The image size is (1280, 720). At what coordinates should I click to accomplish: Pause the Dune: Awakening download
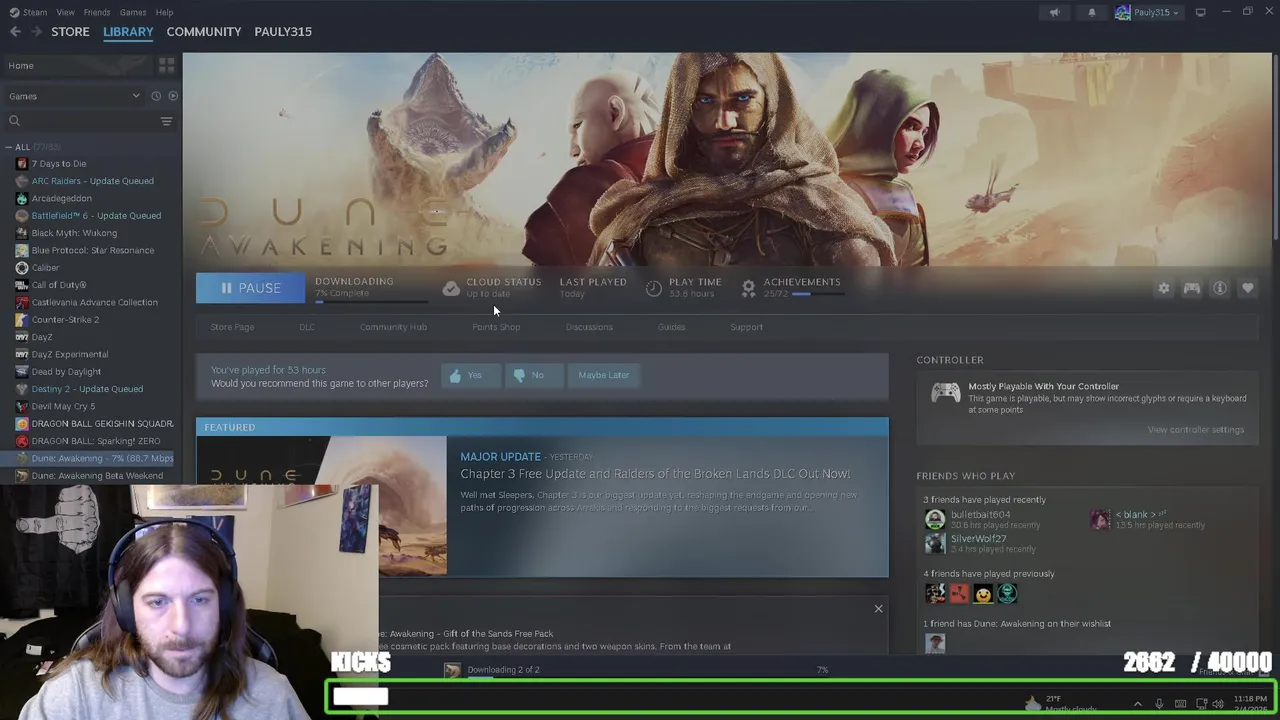[x=250, y=288]
